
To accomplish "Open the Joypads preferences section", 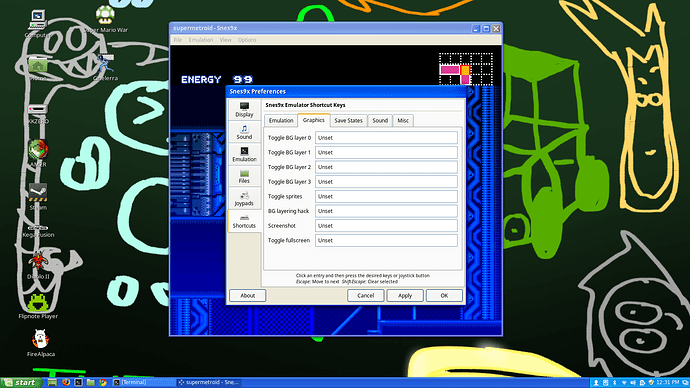I will tap(244, 199).
